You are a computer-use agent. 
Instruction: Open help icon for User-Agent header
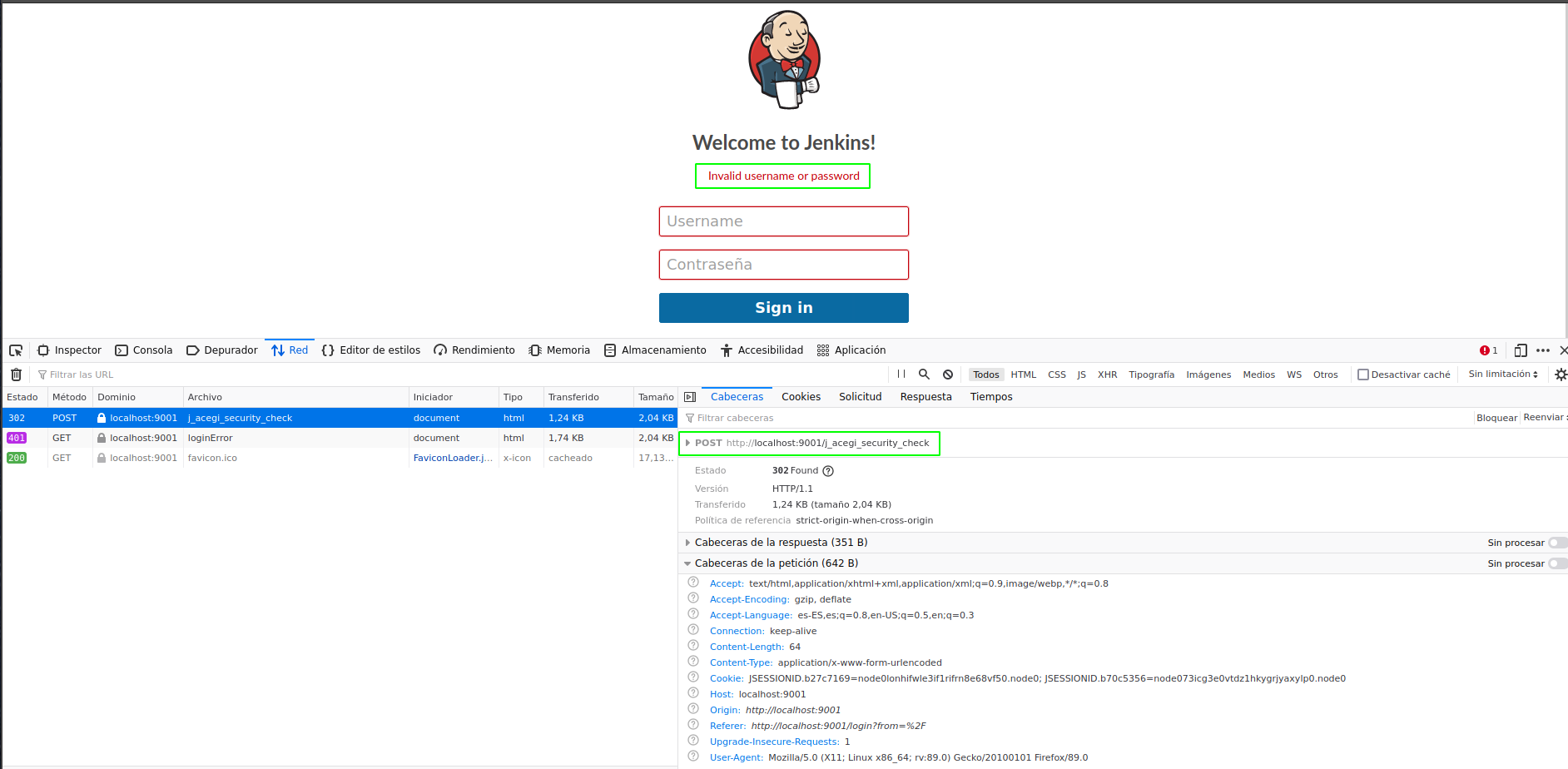click(x=693, y=757)
